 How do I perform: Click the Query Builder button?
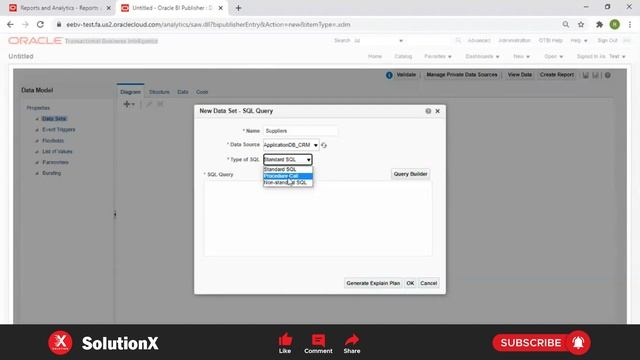410,174
